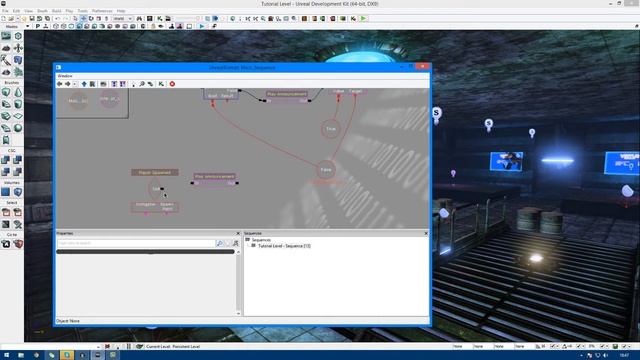The width and height of the screenshot is (640, 360).
Task: Open the Help menu
Action: pyautogui.click(x=121, y=11)
